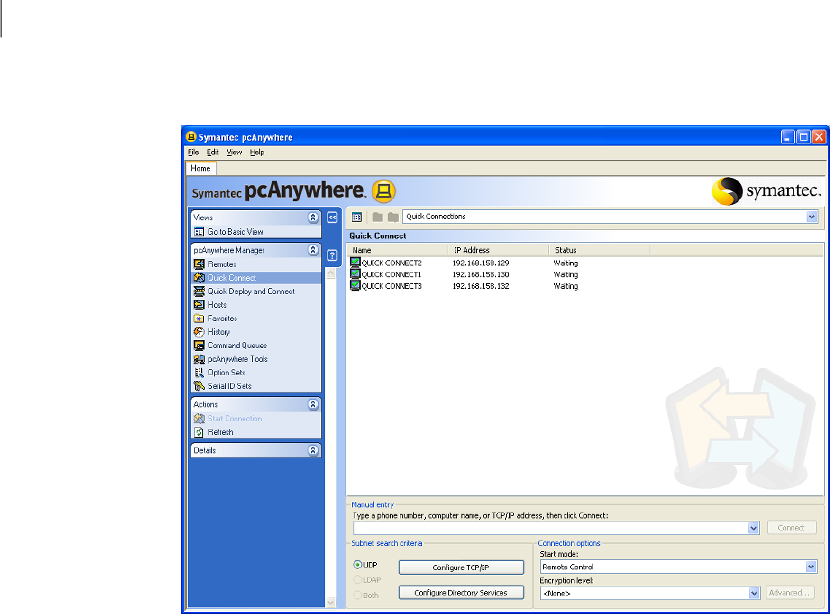
Task: Collapse the Actions panel
Action: (x=313, y=404)
